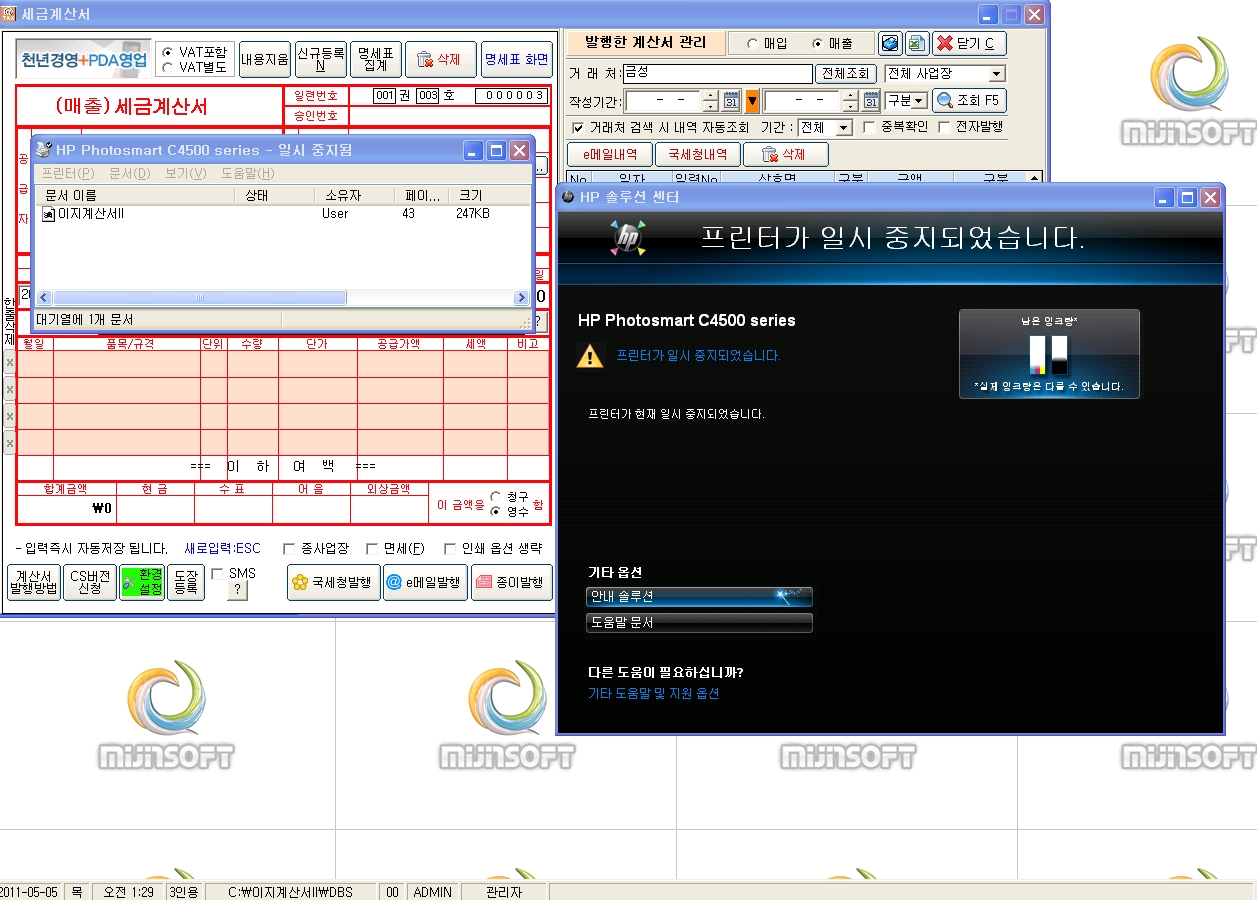Click 도움말 문서 option
Screen dimensions: 1257x900
pyautogui.click(x=699, y=623)
